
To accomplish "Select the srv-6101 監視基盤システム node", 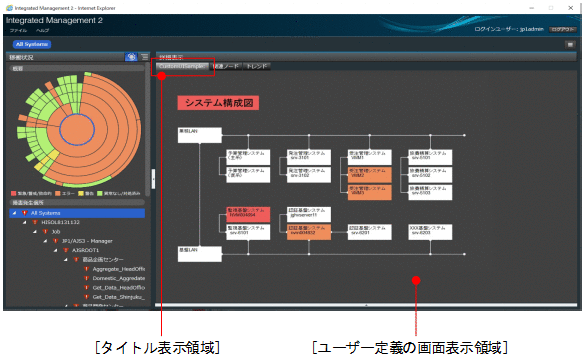I will (248, 232).
